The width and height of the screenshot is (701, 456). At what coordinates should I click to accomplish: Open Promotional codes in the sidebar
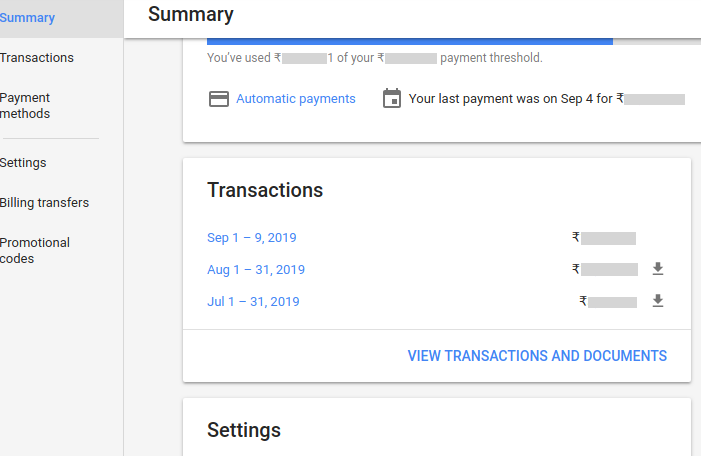coord(35,250)
